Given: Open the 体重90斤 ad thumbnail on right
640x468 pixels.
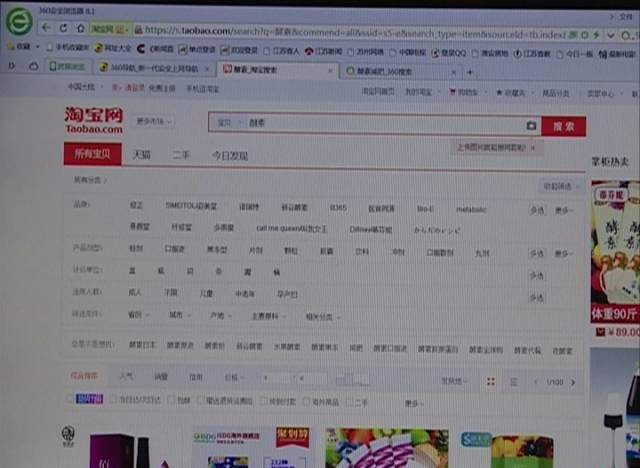Looking at the screenshot, I should point(615,252).
